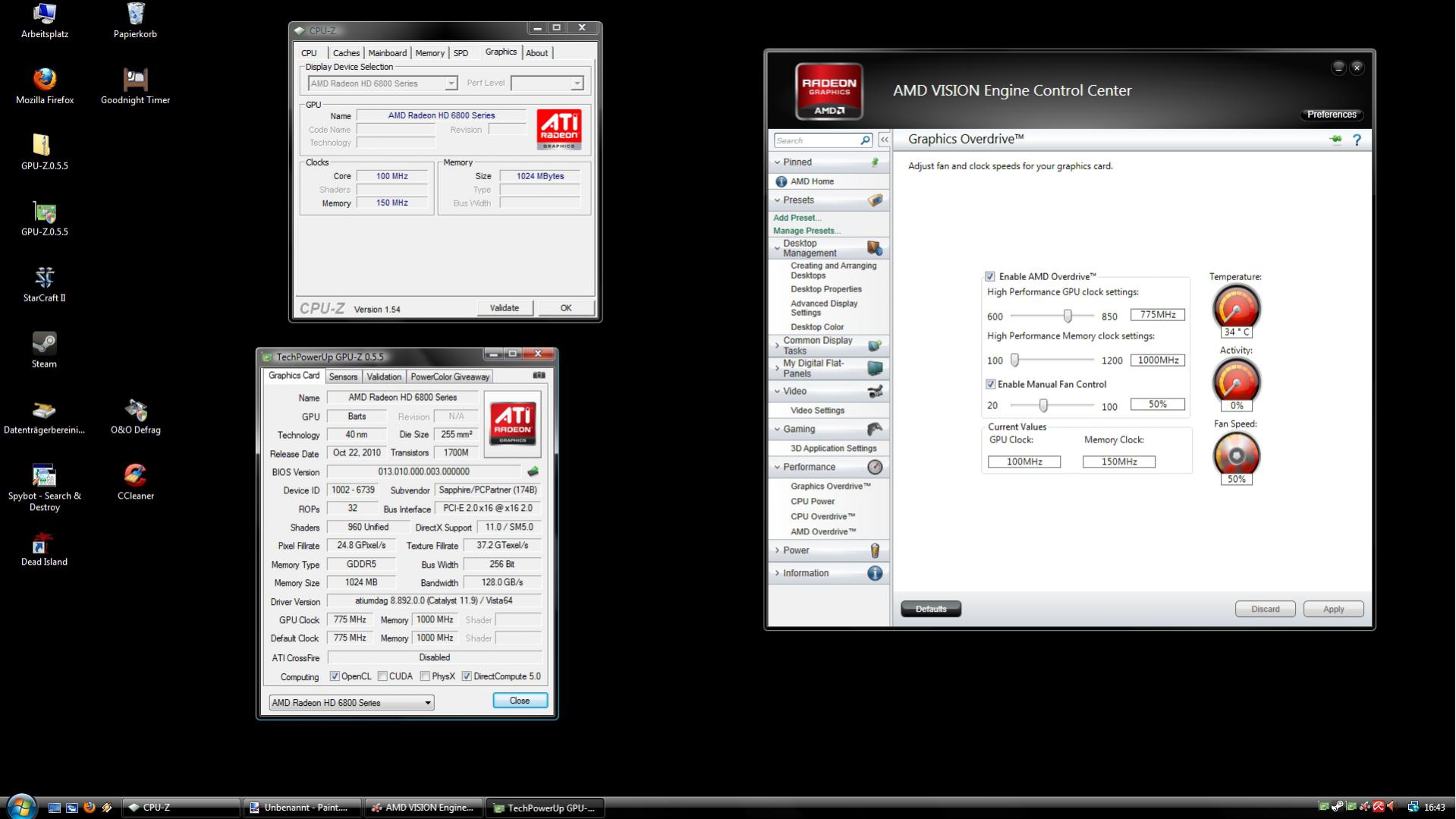This screenshot has height=819, width=1456.
Task: Click the Search field in AMD sidebar
Action: tap(816, 140)
